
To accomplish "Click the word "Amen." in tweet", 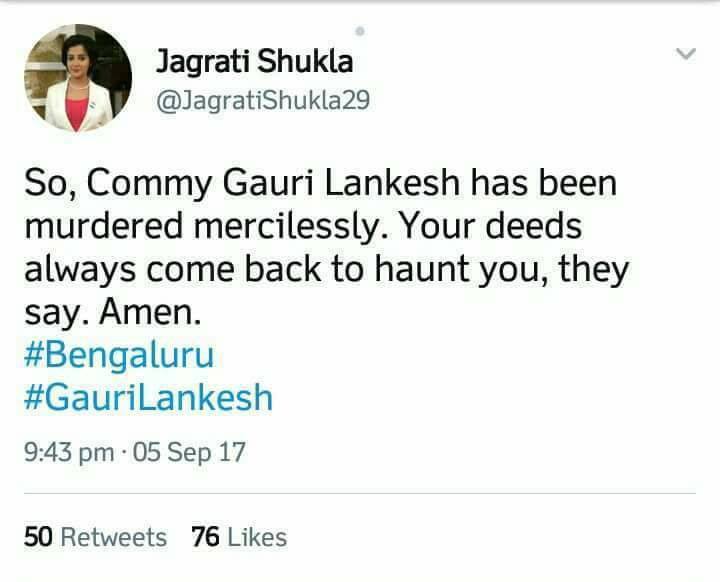I will point(150,312).
